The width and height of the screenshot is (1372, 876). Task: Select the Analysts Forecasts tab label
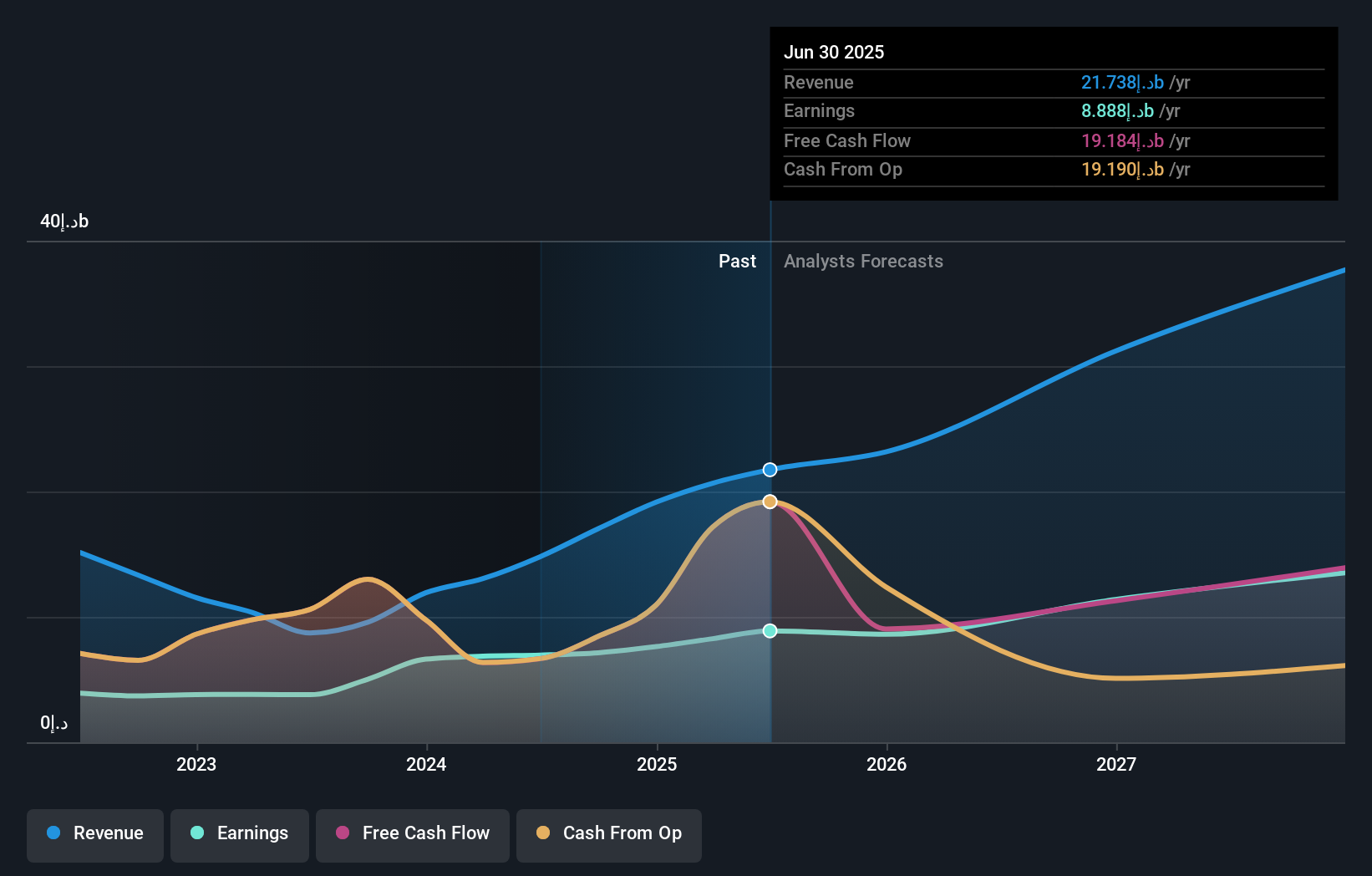[863, 262]
